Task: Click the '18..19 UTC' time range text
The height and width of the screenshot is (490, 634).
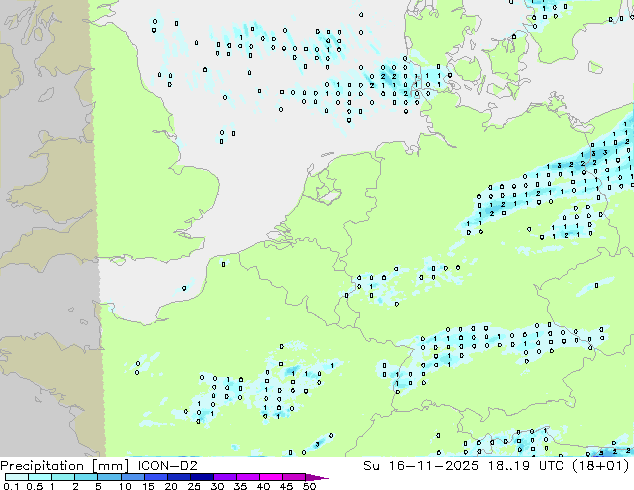Action: 526,465
